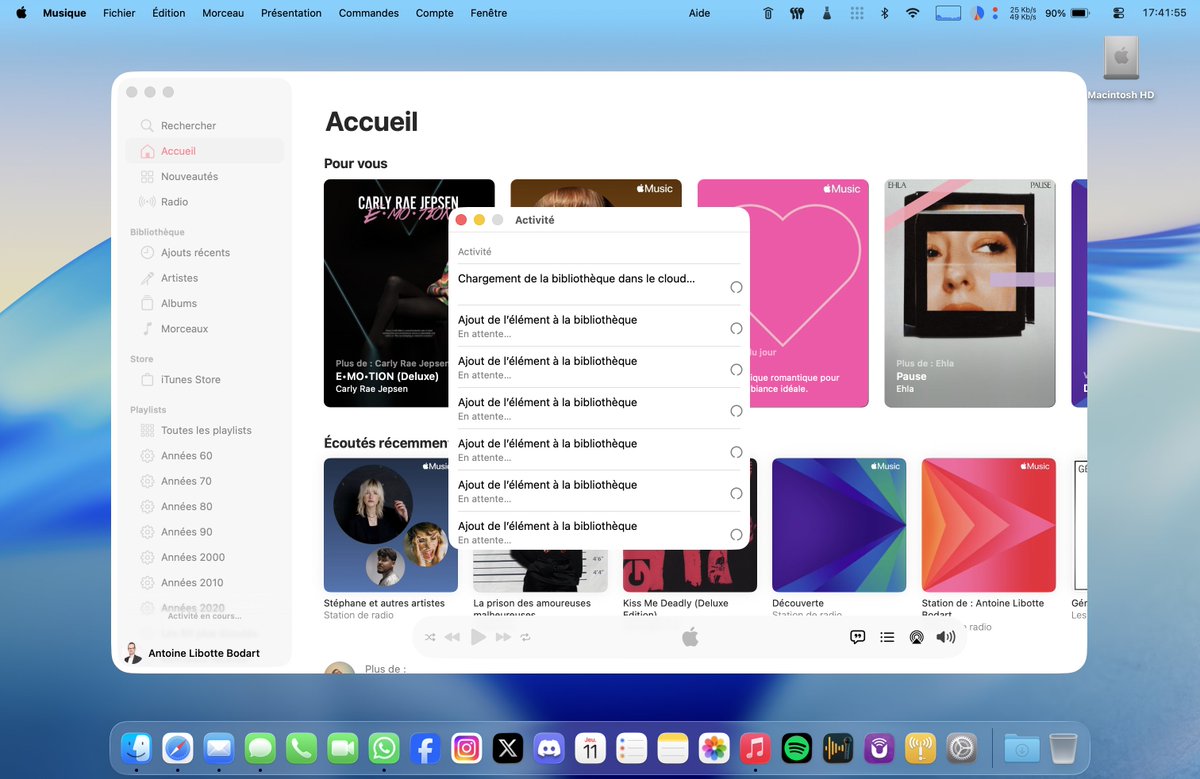Open the Station de : Antoine Libotte Bodart thumbnail
Viewport: 1200px width, 779px height.
click(989, 525)
